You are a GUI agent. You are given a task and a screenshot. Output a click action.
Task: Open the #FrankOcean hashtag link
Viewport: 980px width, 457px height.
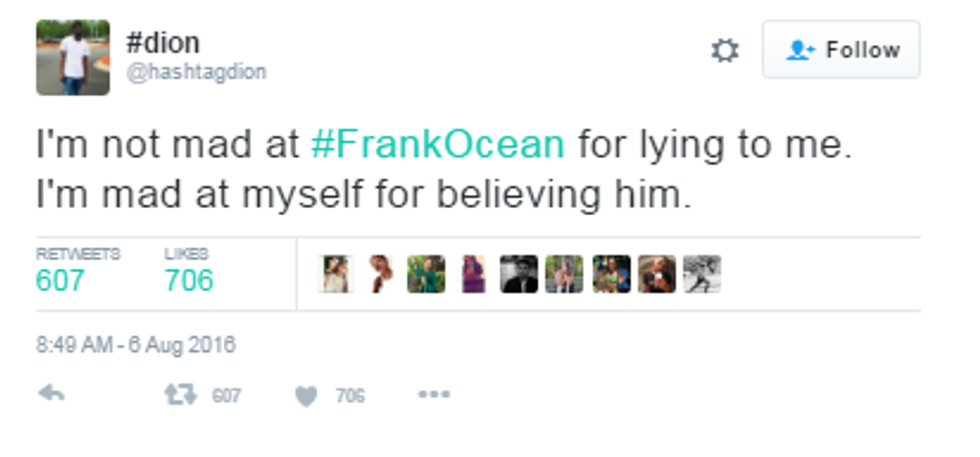click(x=438, y=145)
